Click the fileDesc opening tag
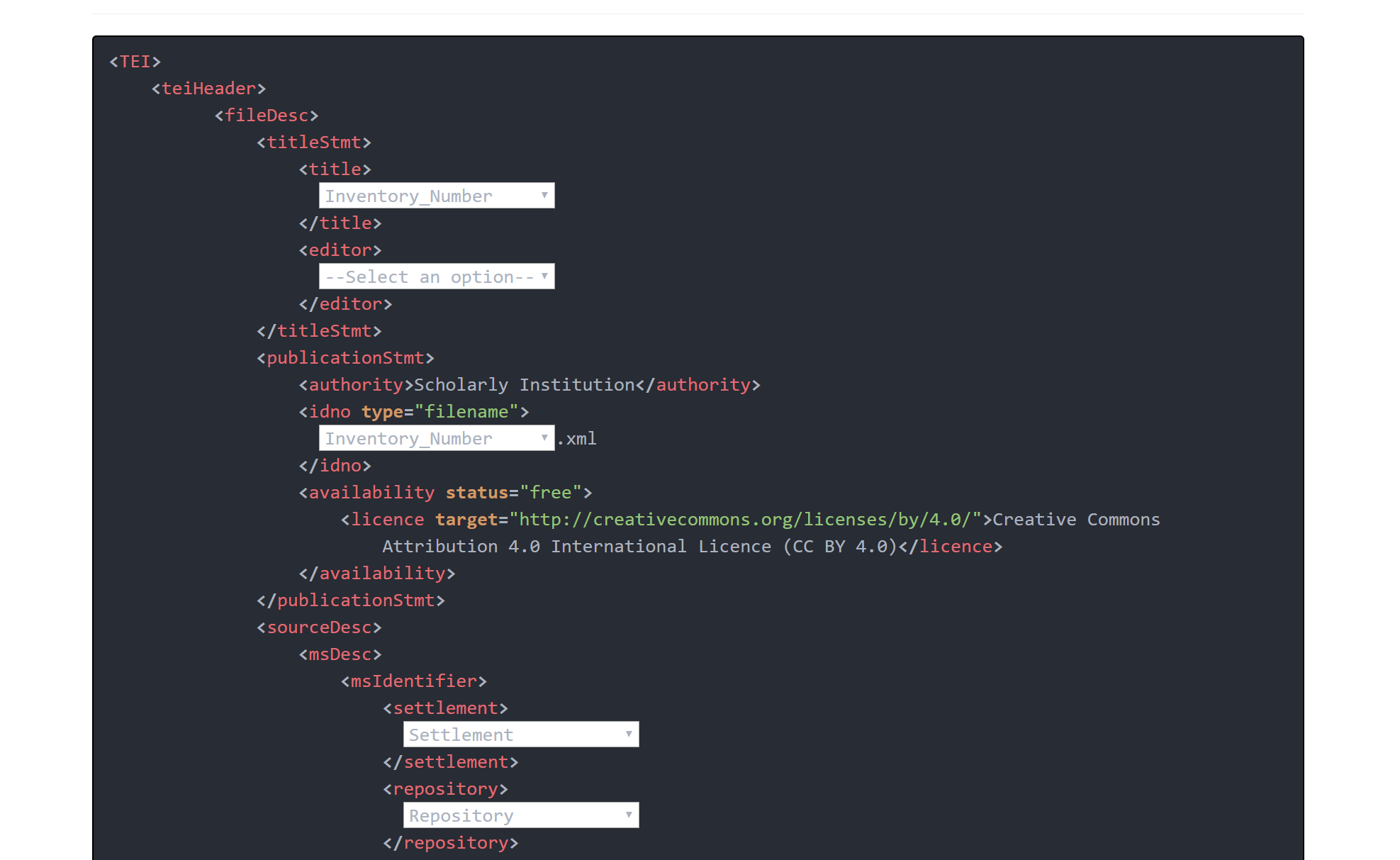 tap(267, 116)
